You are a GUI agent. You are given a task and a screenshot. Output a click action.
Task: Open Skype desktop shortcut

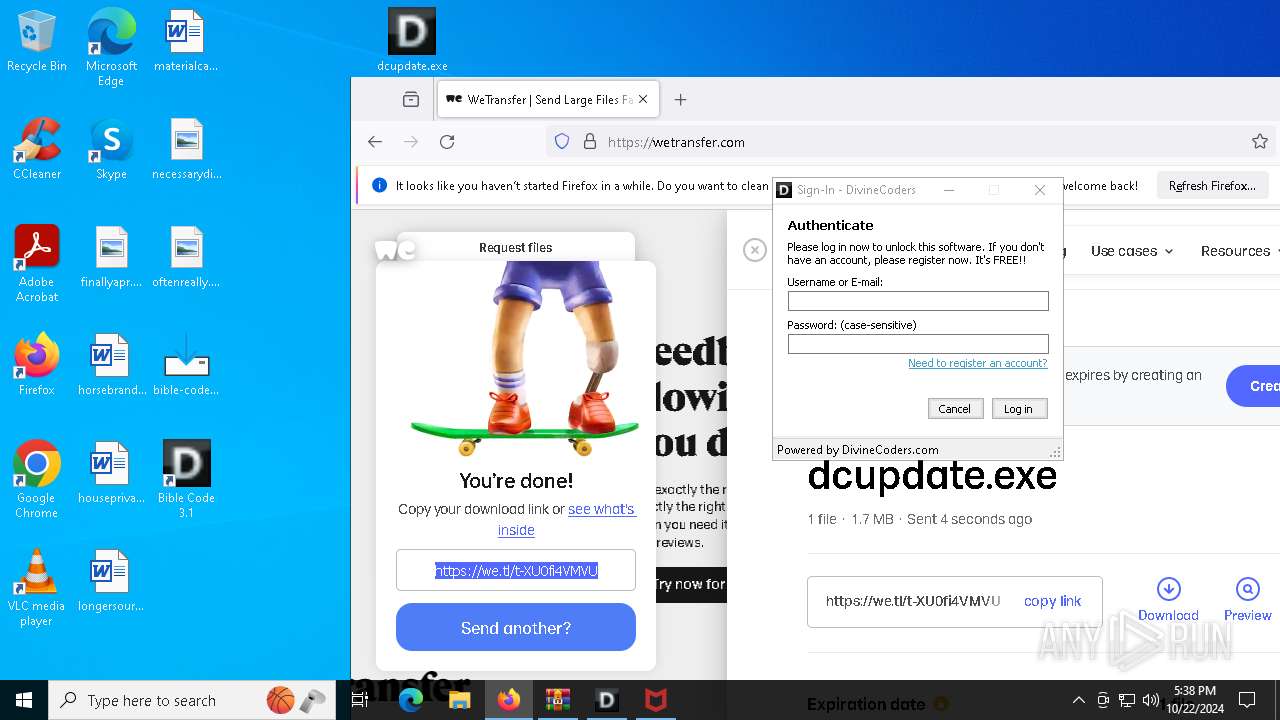(111, 149)
